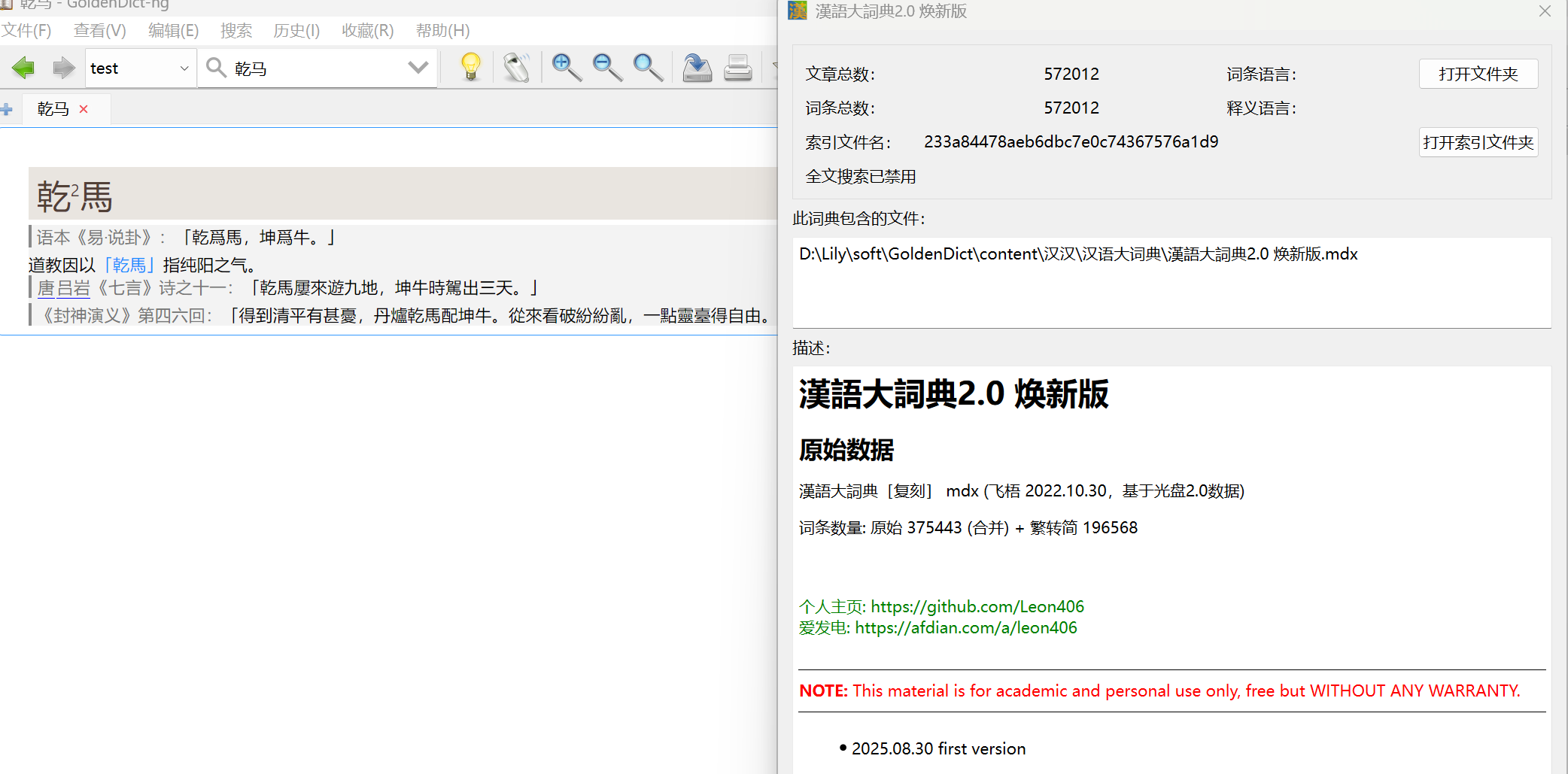Screen dimensions: 1568x774
Task: Click the 原始数据 heading in description
Action: coord(846,450)
